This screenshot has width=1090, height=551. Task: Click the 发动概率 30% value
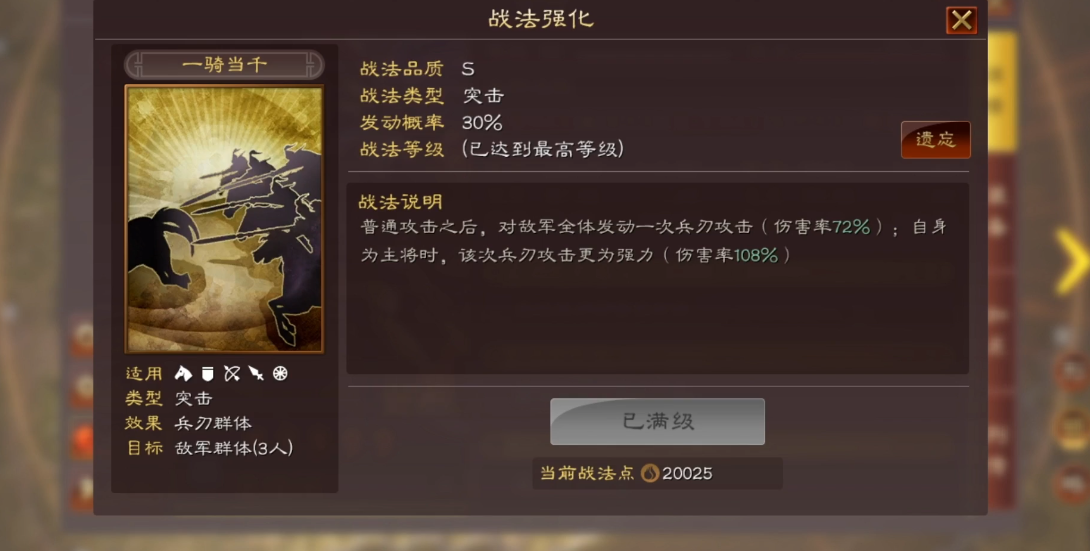coord(482,122)
